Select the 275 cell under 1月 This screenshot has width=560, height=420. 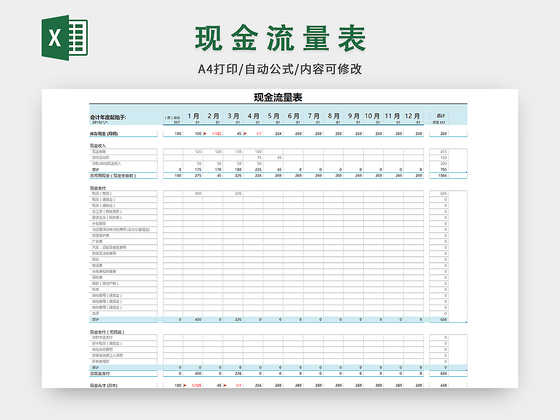click(x=198, y=176)
